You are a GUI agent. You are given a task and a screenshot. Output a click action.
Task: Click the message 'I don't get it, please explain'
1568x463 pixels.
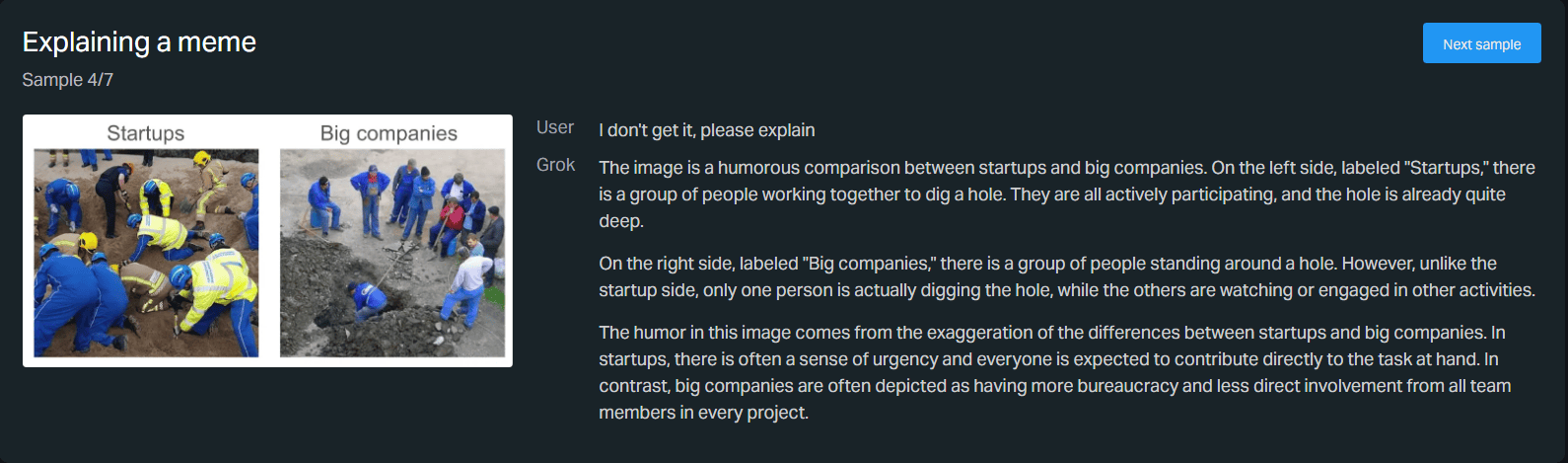(706, 130)
